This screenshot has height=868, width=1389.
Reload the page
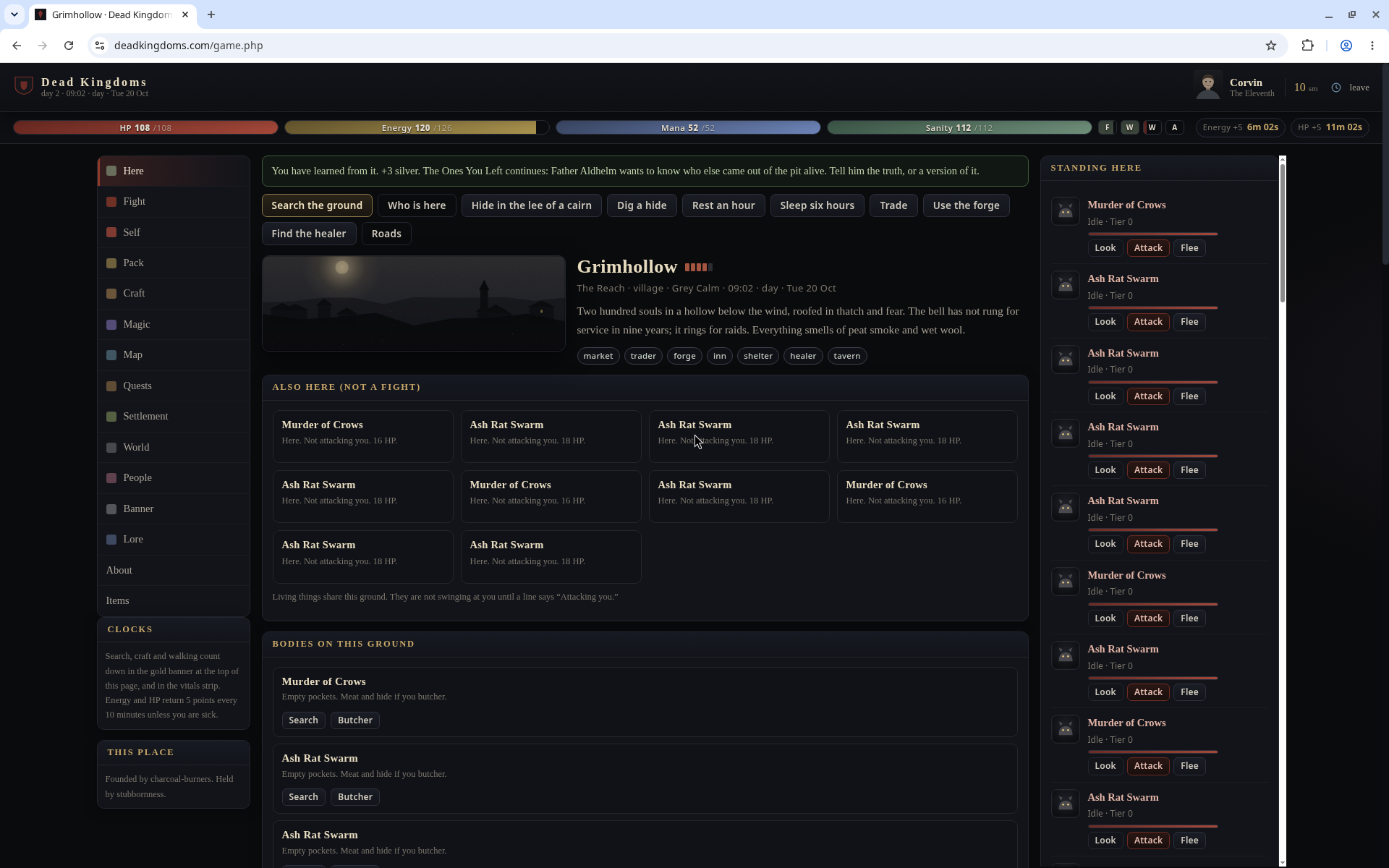[69, 46]
